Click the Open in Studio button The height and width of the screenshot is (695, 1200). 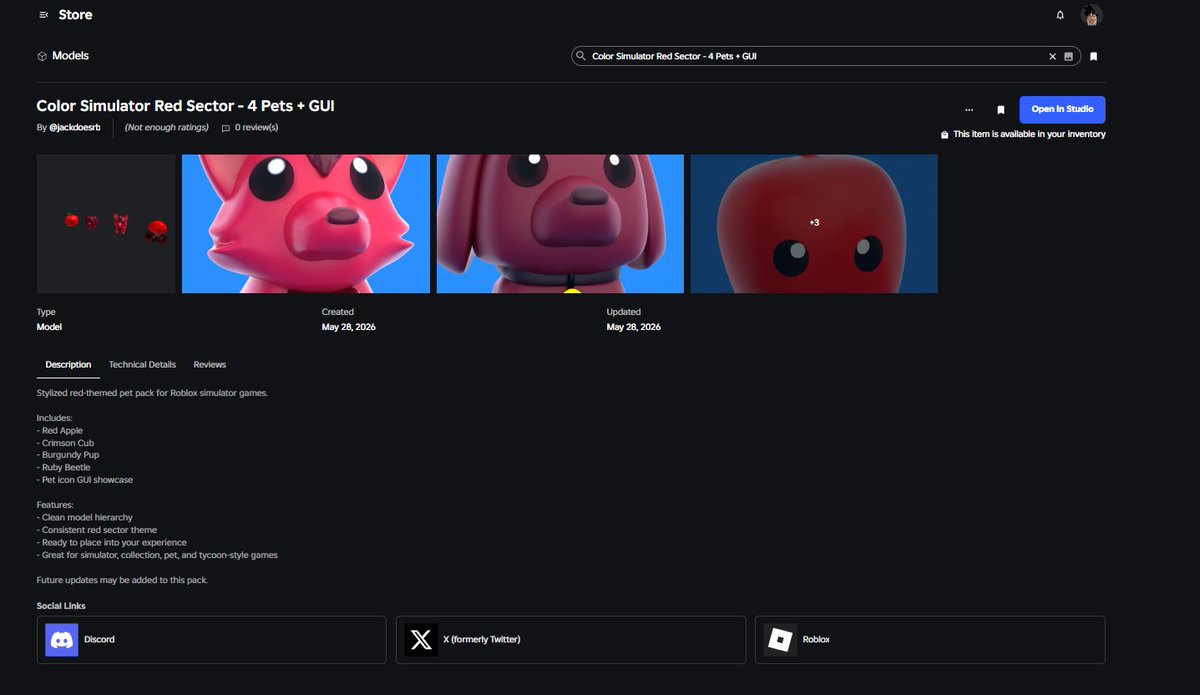1062,109
